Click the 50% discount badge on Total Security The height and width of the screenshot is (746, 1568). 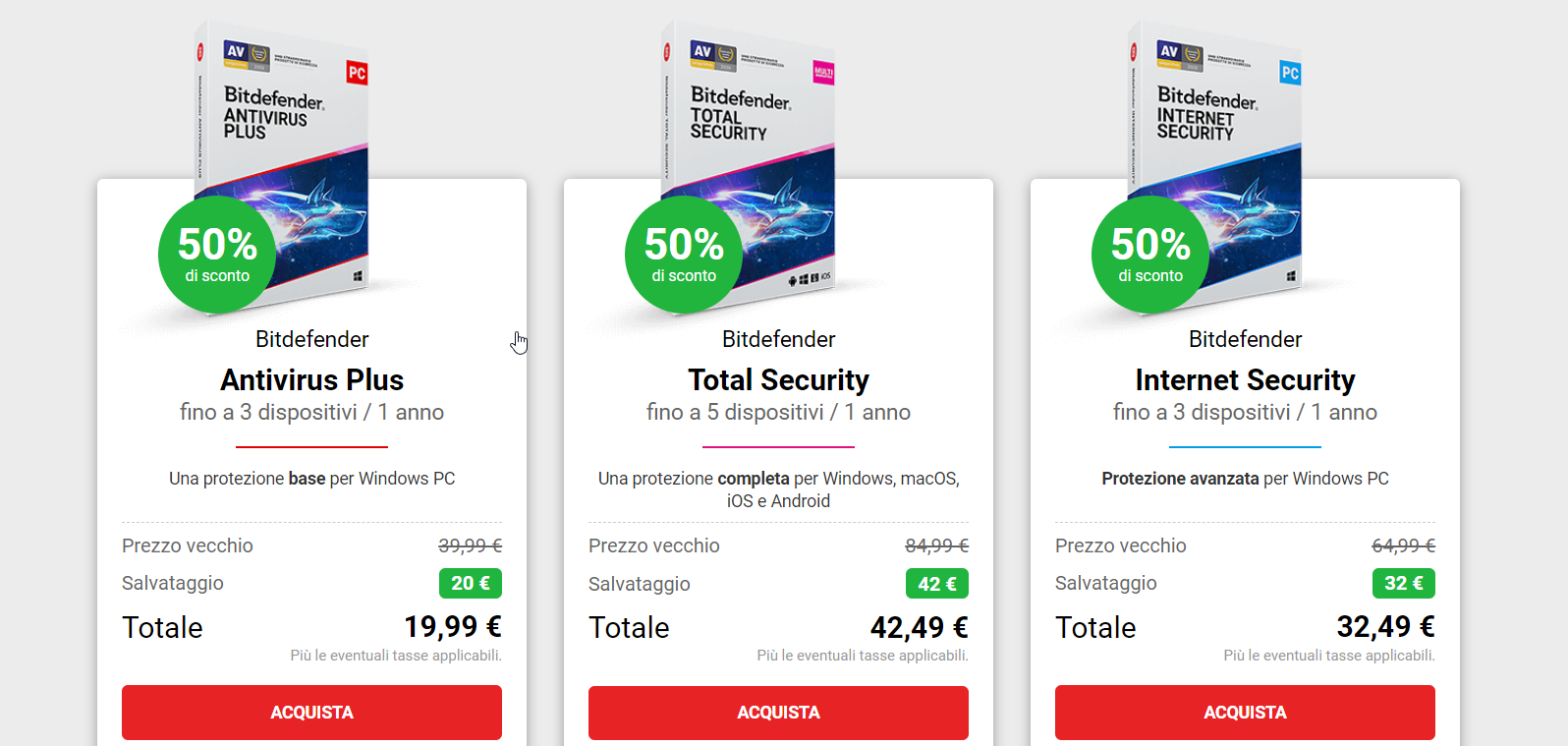[684, 255]
